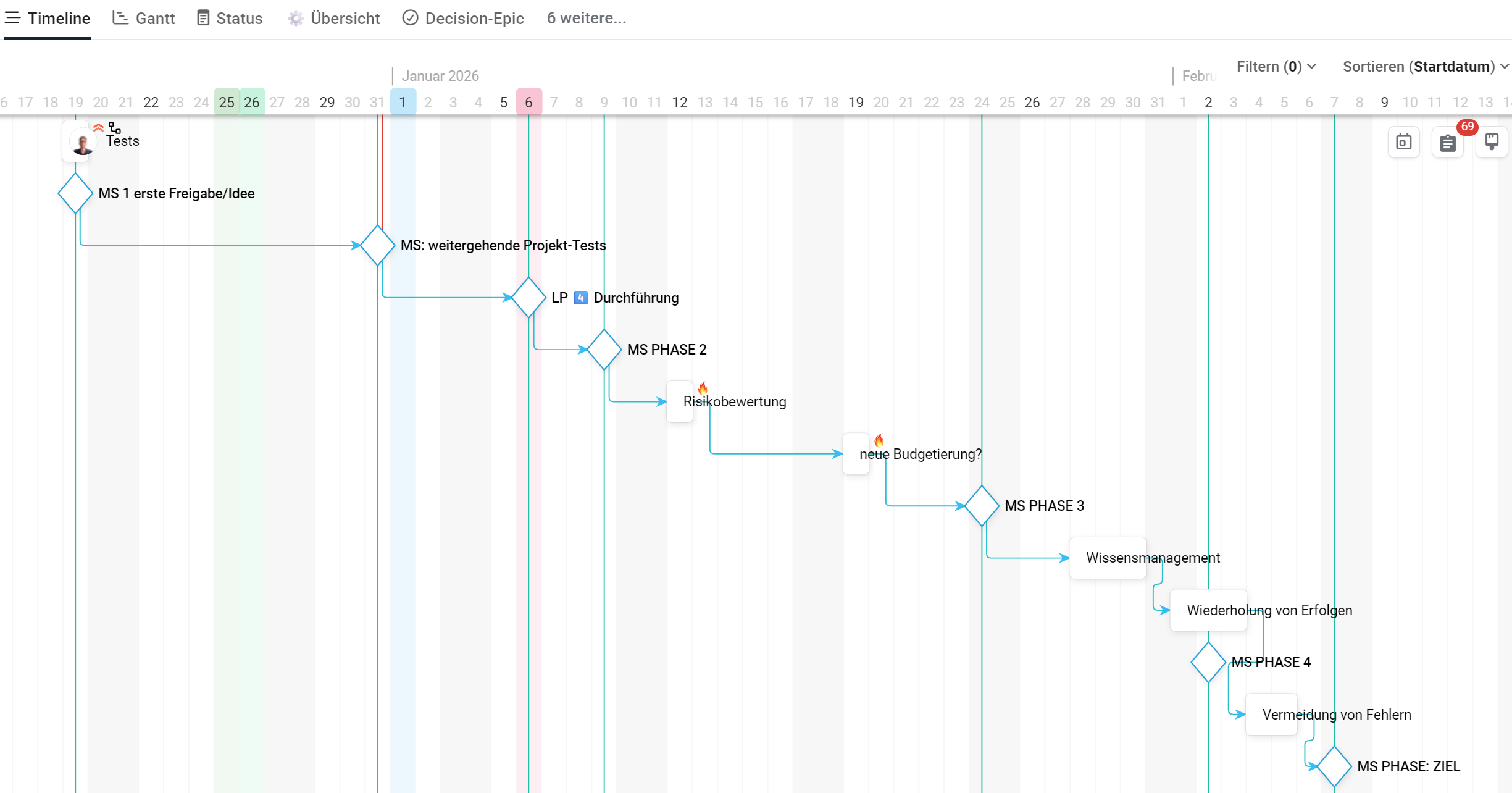Click the MS: weitergehende Projekt-Tests label

503,245
